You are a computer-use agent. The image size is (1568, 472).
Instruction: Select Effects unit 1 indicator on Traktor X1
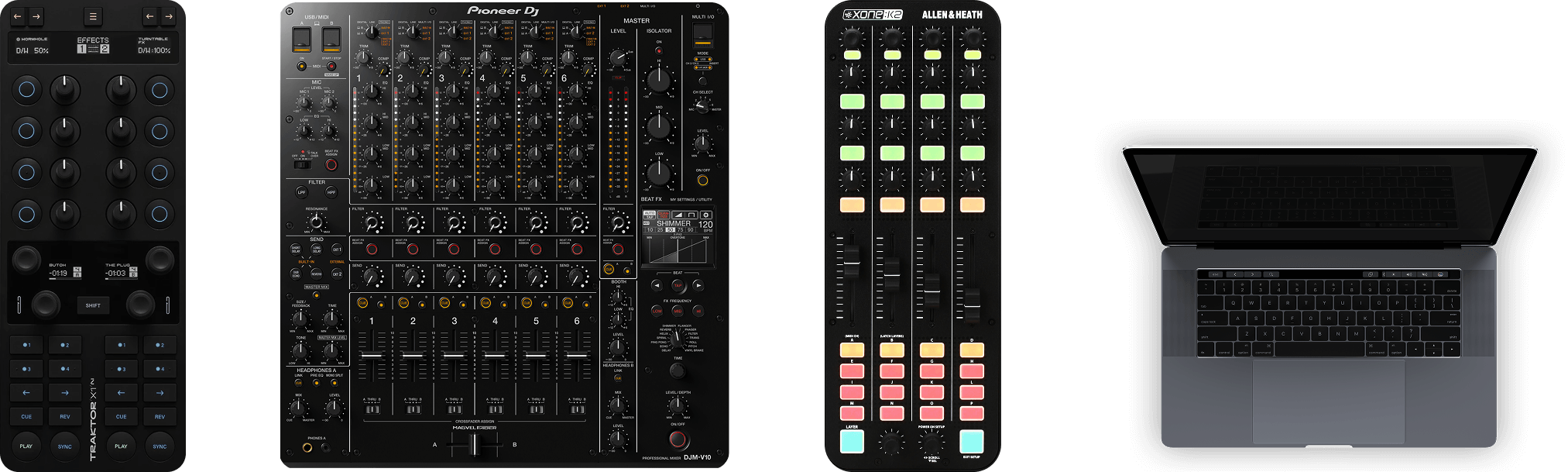81,49
